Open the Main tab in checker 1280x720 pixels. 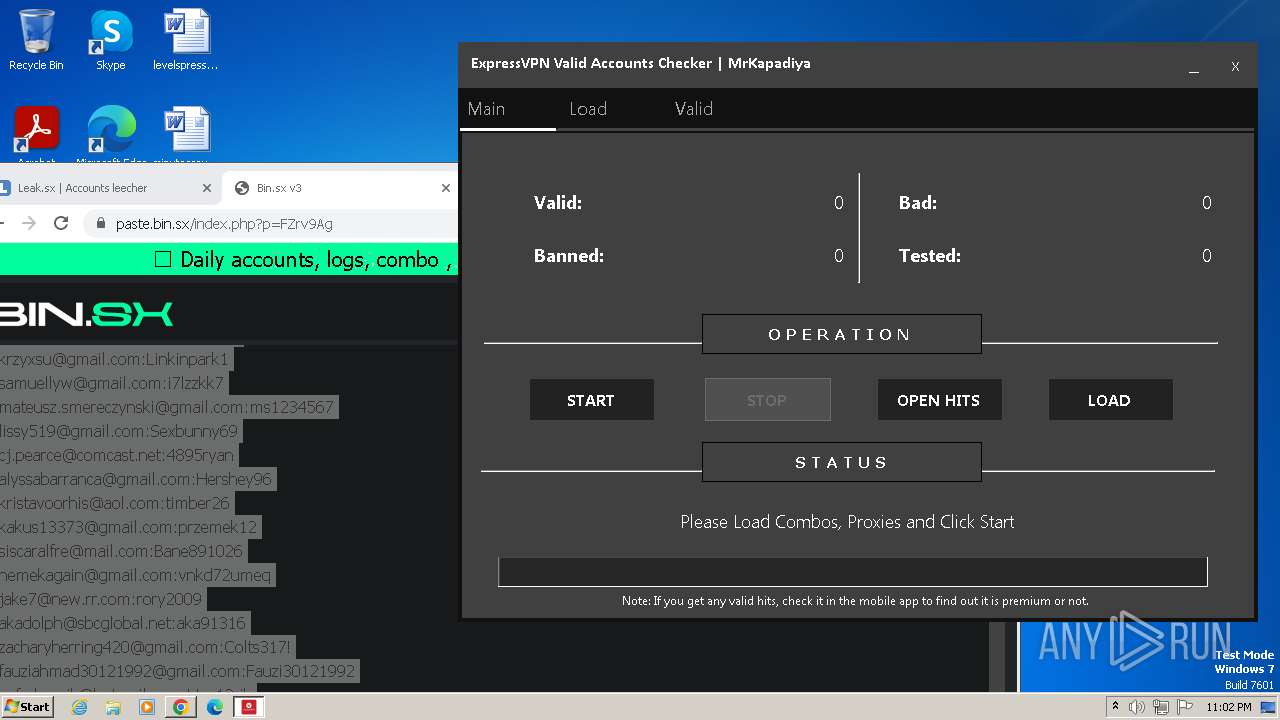click(486, 109)
